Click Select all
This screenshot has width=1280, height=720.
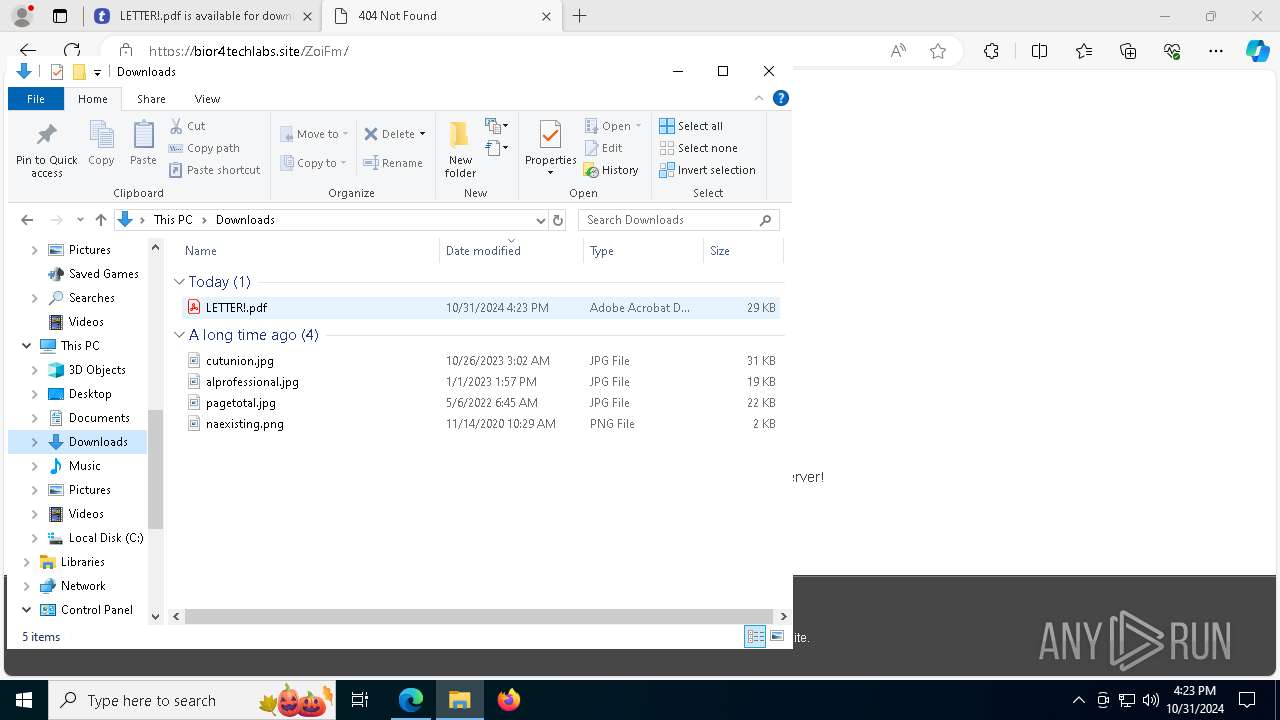tap(691, 126)
